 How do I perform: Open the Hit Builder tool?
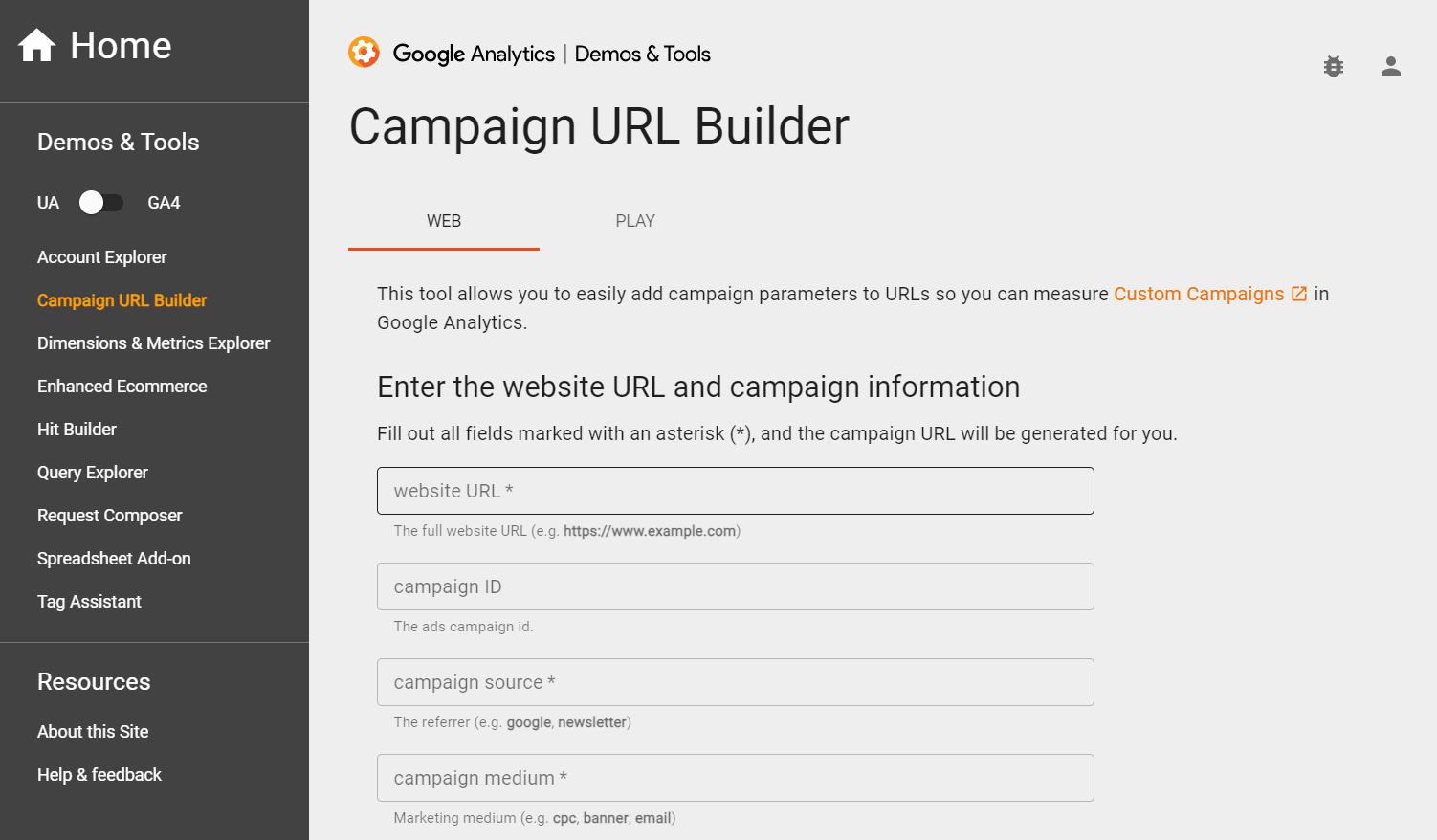[x=77, y=429]
